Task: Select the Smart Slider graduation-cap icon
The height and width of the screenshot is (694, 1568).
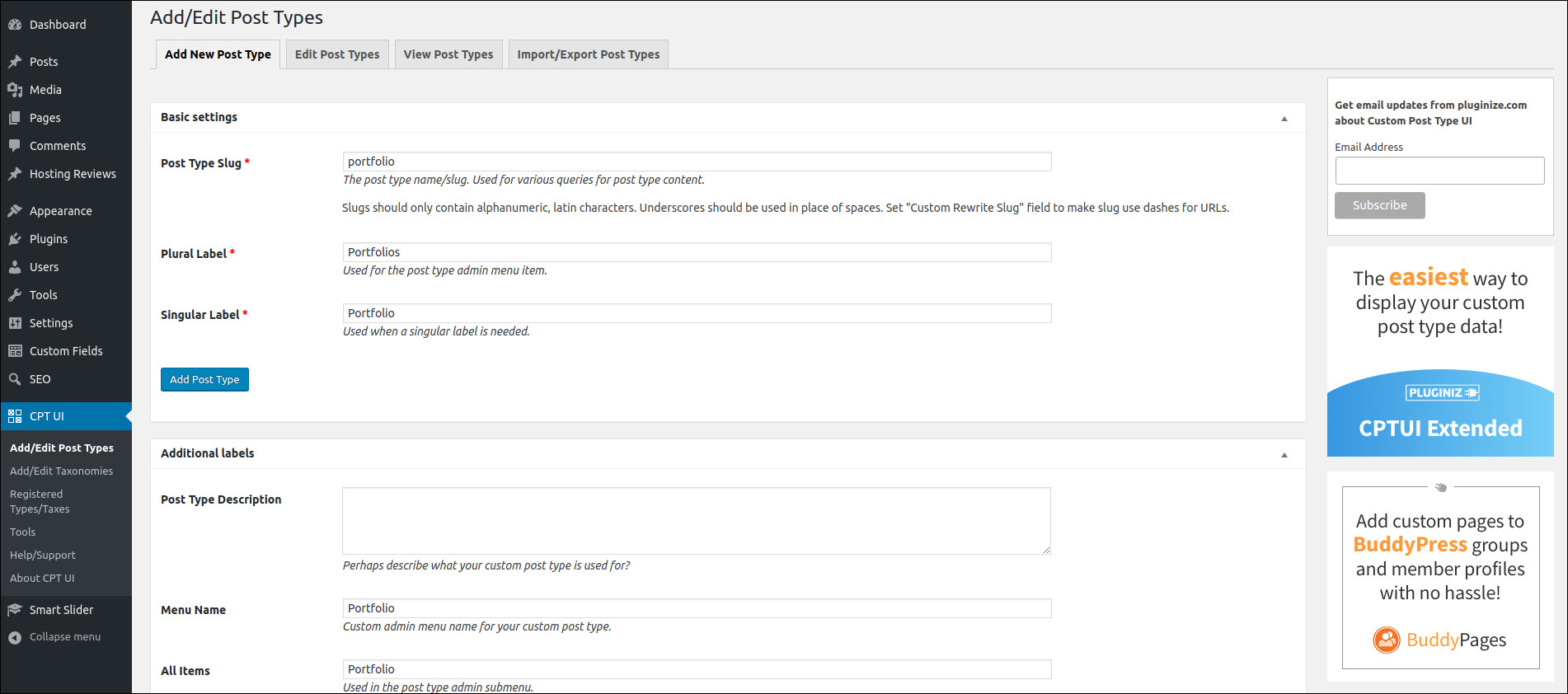Action: tap(15, 610)
